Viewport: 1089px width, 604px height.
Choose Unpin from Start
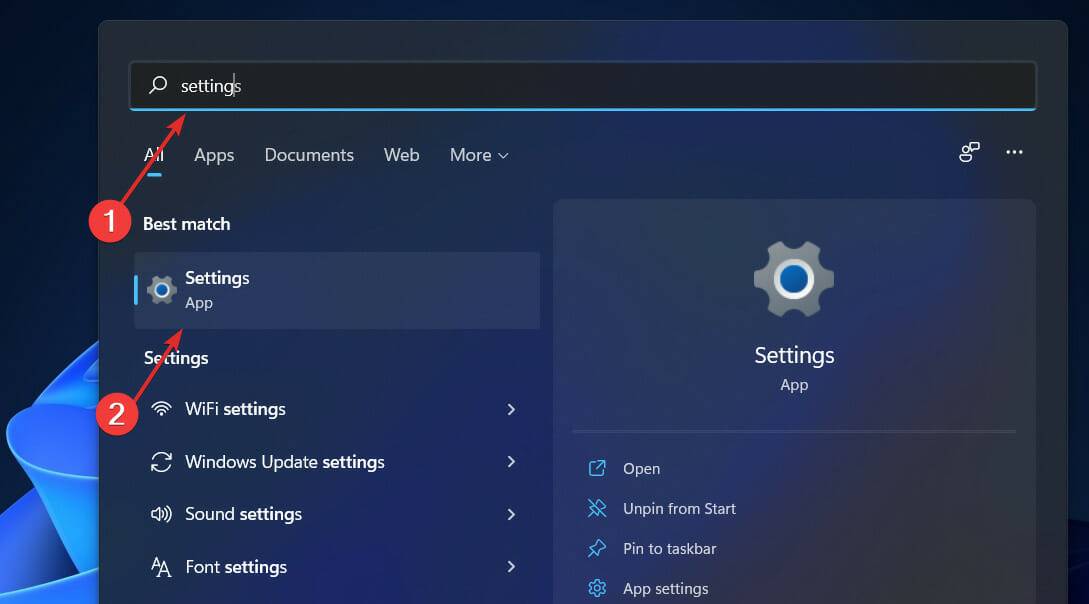pos(679,509)
